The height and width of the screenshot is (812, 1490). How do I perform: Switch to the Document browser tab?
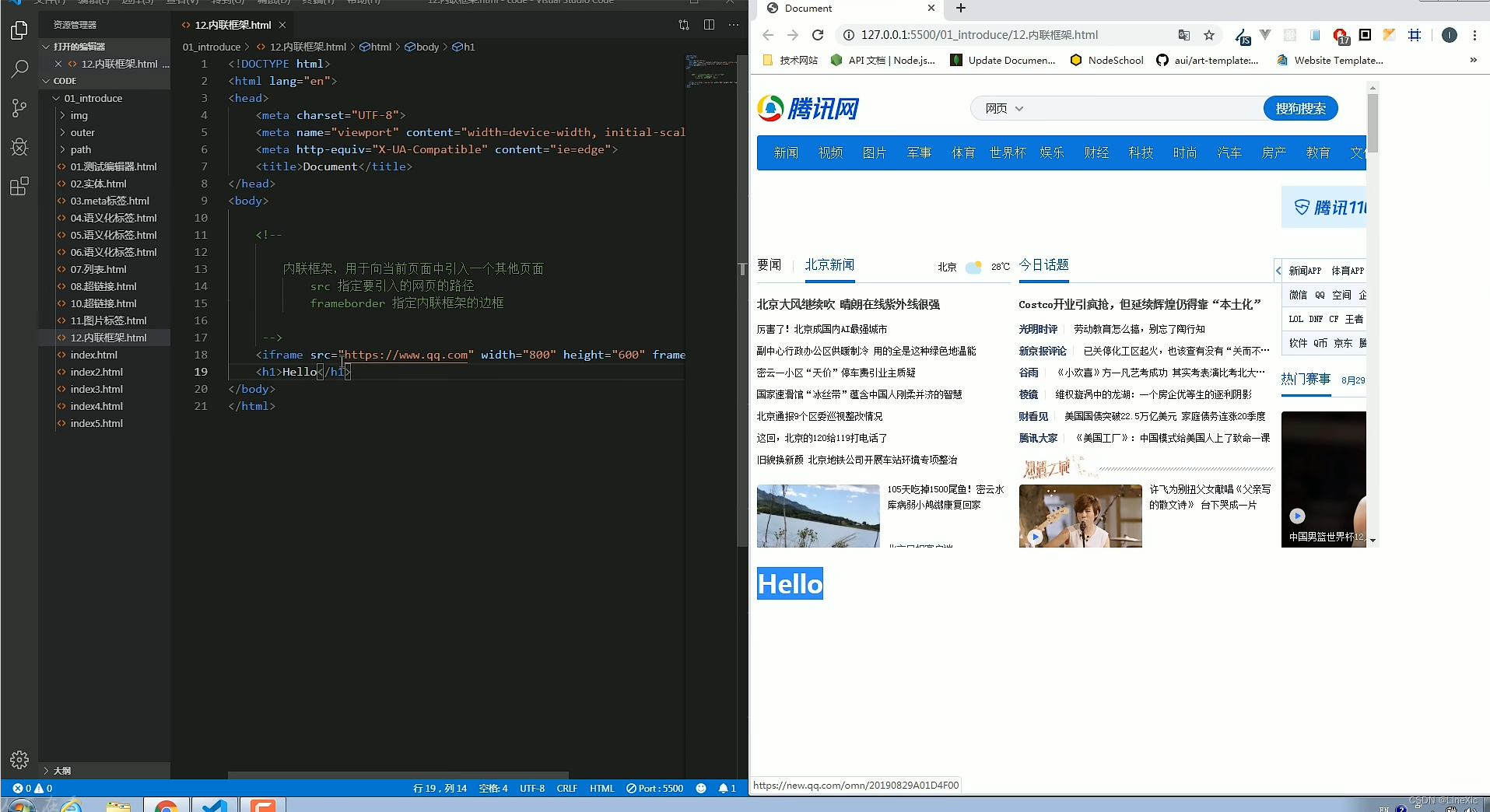tap(848, 8)
